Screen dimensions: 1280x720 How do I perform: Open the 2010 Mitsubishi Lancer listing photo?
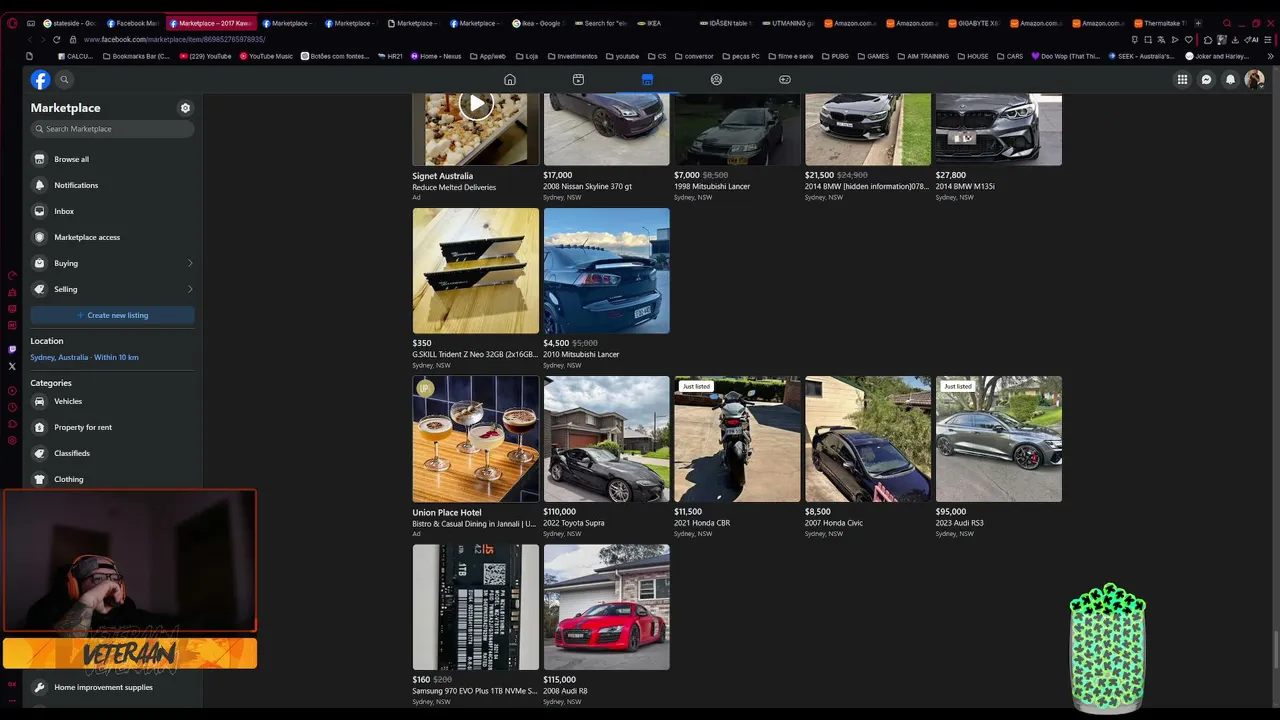coord(607,271)
